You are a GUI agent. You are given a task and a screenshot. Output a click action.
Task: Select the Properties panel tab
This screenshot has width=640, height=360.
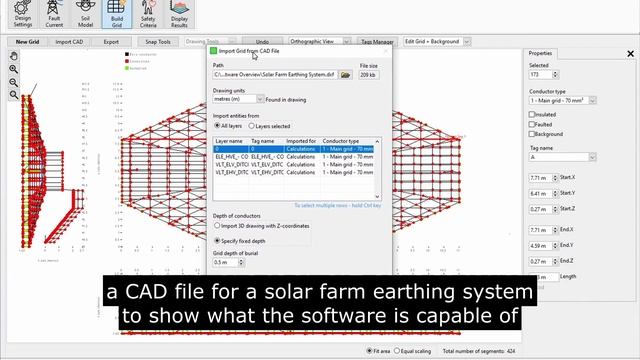point(540,53)
